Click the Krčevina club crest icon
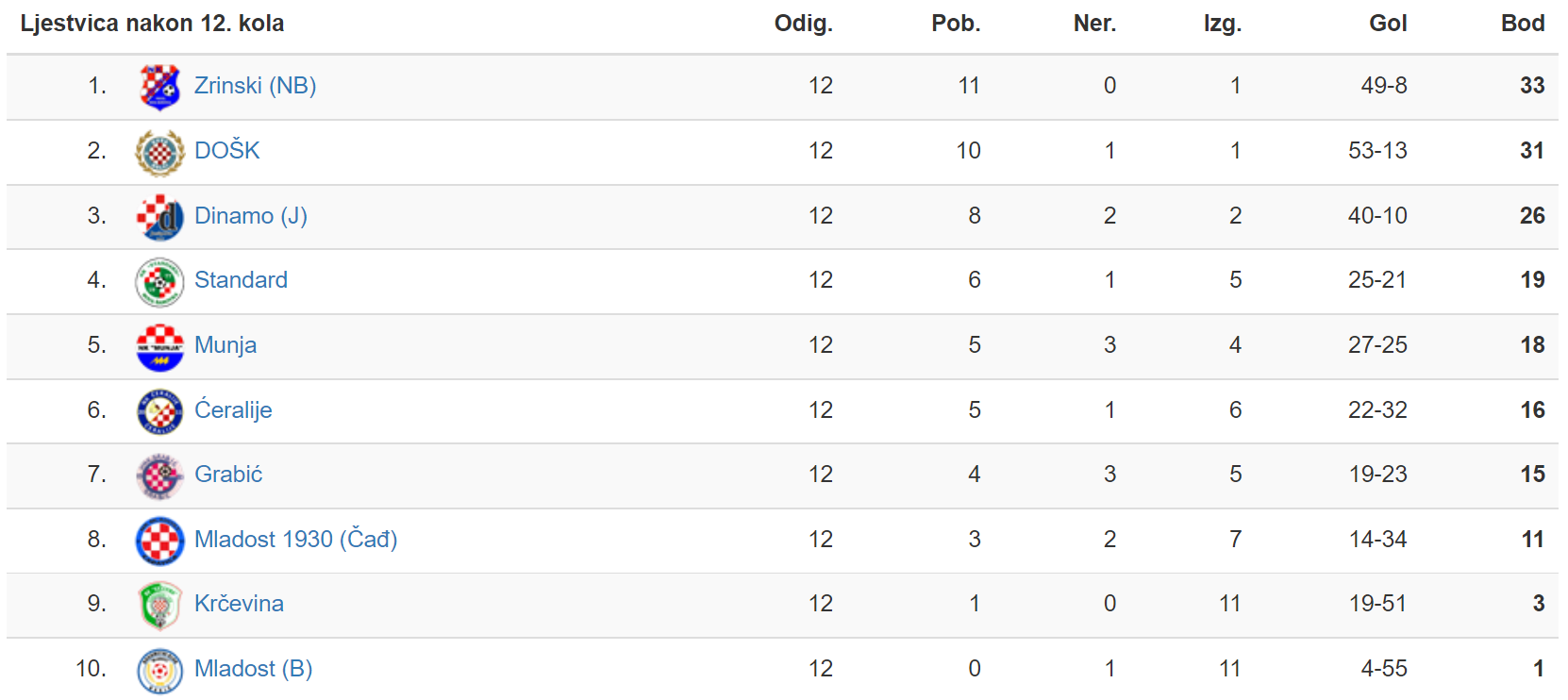 159,605
